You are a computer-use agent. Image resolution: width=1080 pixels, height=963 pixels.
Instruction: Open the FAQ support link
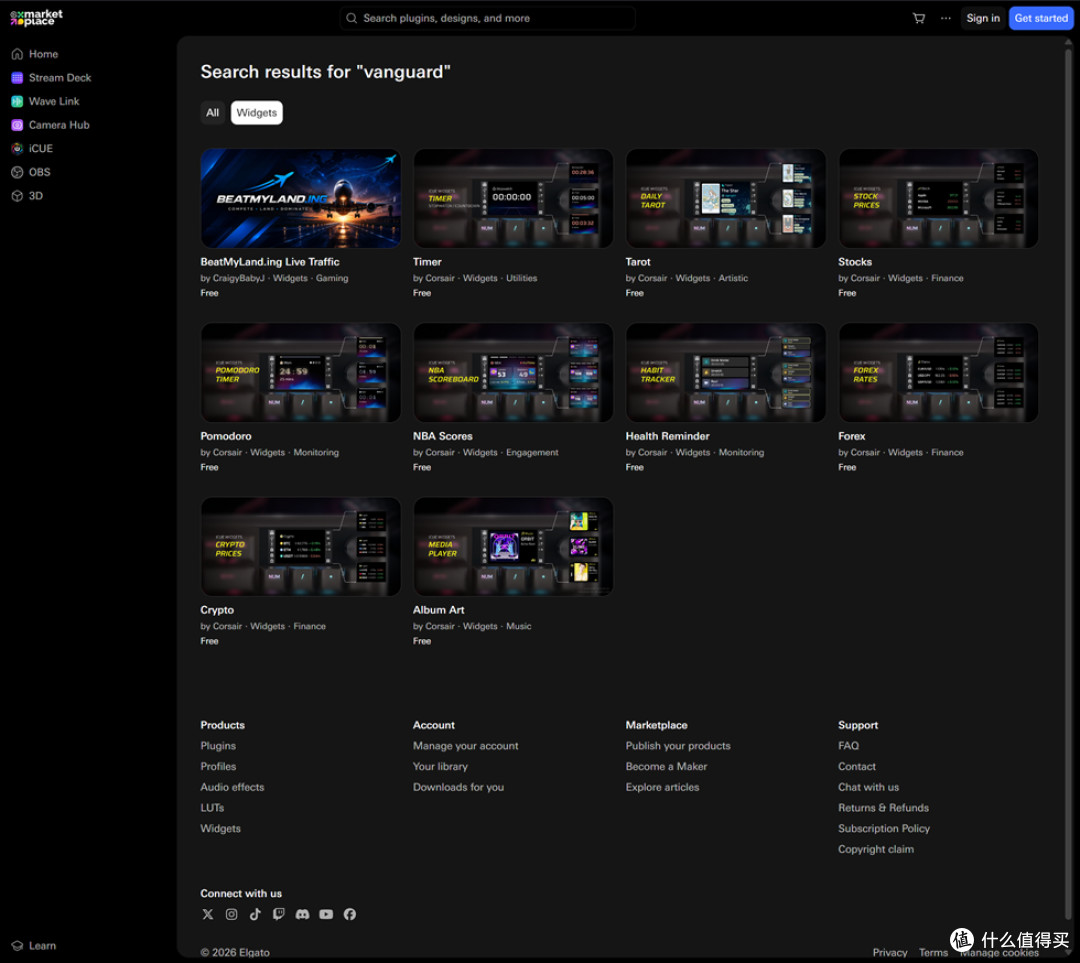point(849,745)
